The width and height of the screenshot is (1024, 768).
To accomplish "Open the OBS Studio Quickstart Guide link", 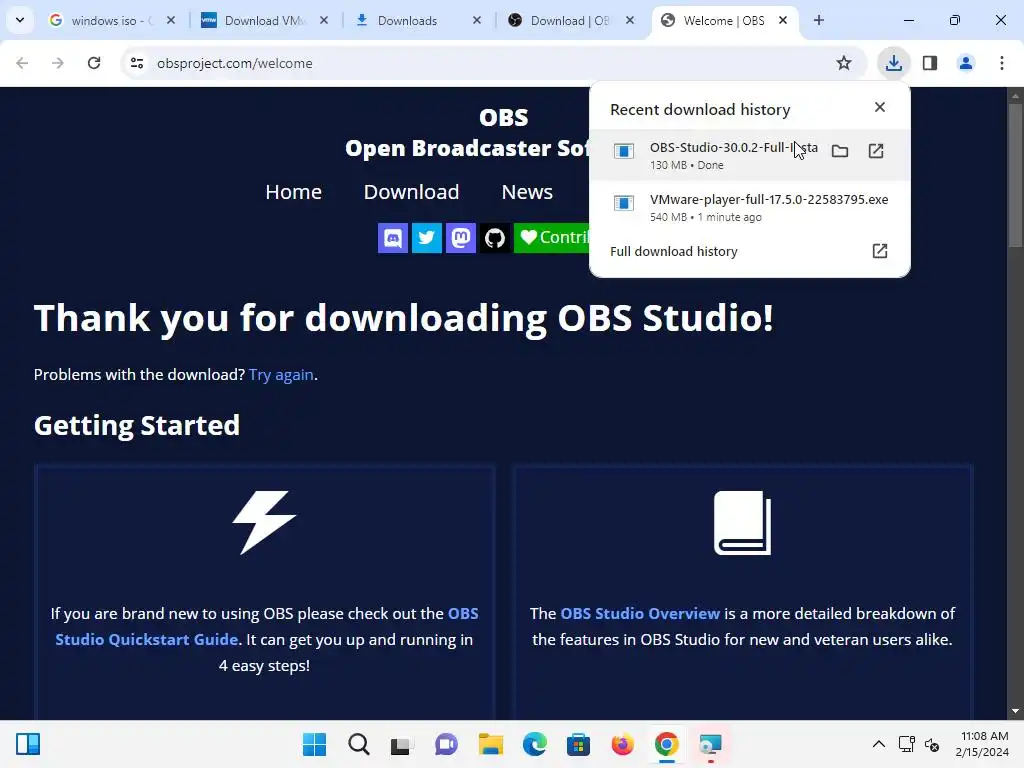I will coord(266,626).
